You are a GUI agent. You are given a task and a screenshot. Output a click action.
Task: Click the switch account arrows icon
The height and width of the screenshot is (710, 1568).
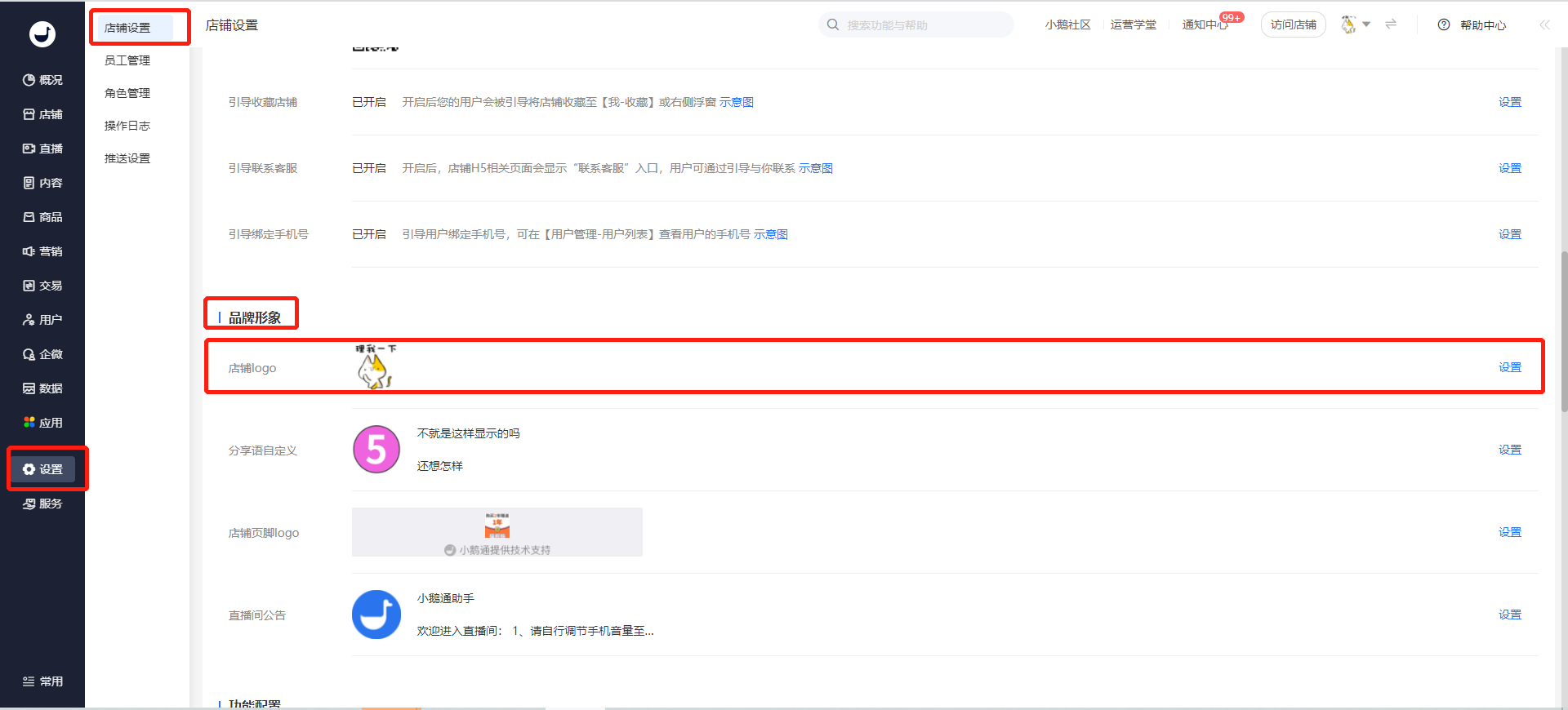click(x=1391, y=24)
